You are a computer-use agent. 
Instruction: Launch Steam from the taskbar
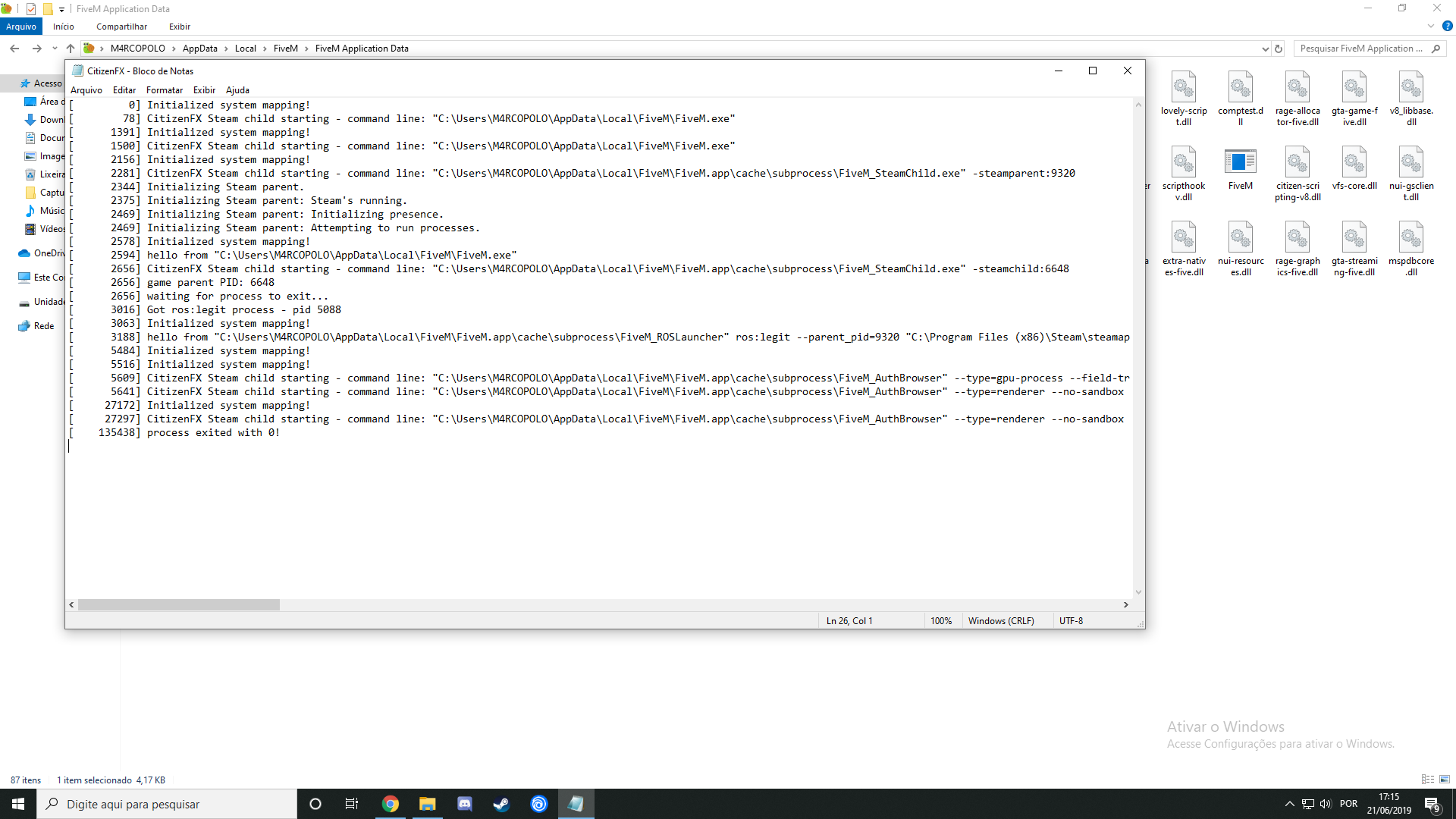pyautogui.click(x=500, y=803)
